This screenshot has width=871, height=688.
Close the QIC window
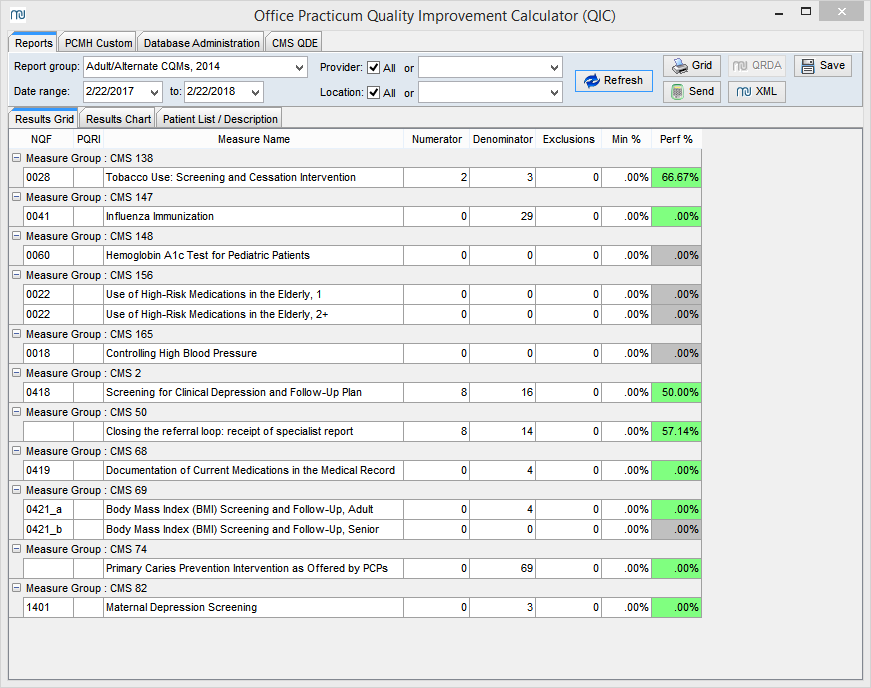[x=842, y=12]
